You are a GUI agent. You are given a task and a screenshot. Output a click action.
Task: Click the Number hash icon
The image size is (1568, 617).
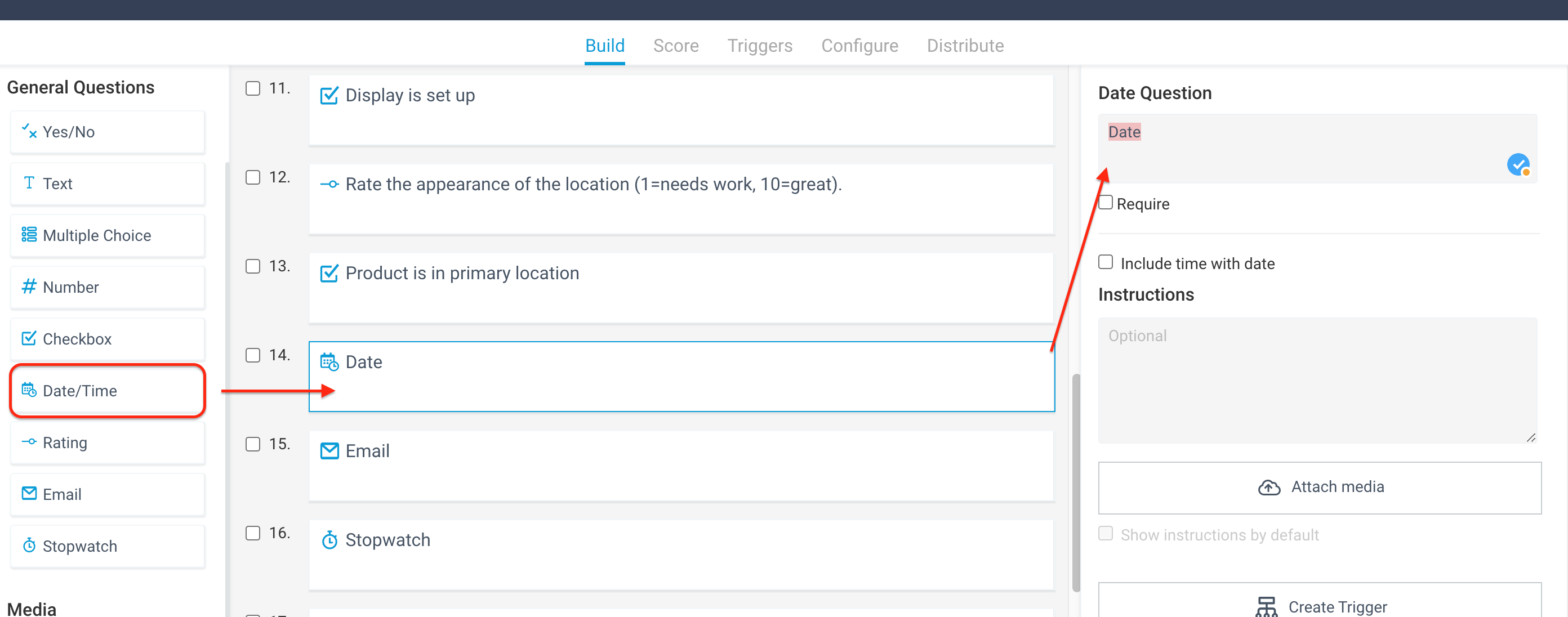coord(29,286)
